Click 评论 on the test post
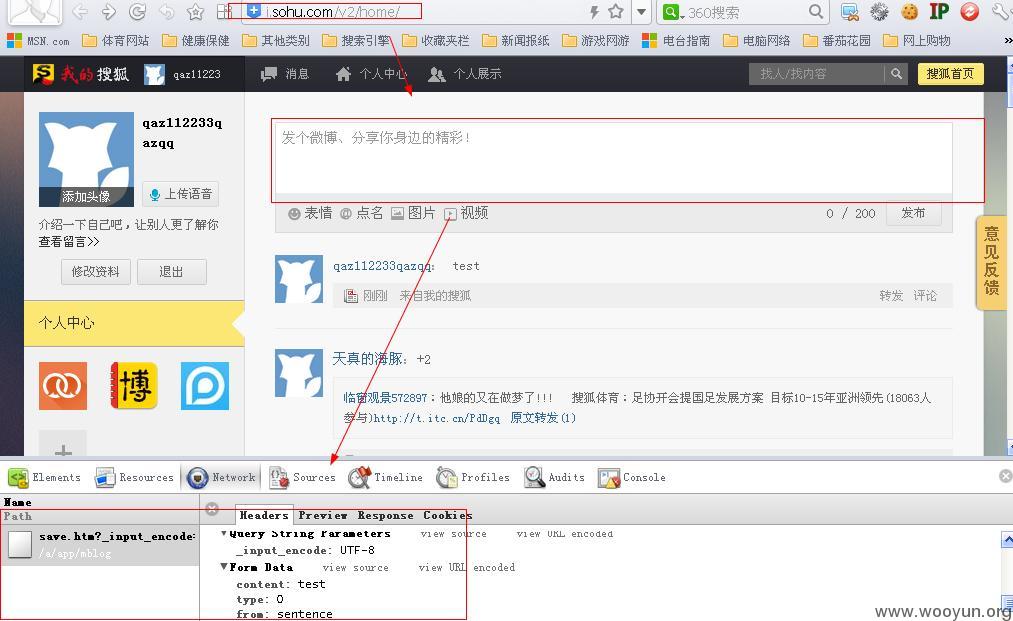1013x621 pixels. coord(925,296)
